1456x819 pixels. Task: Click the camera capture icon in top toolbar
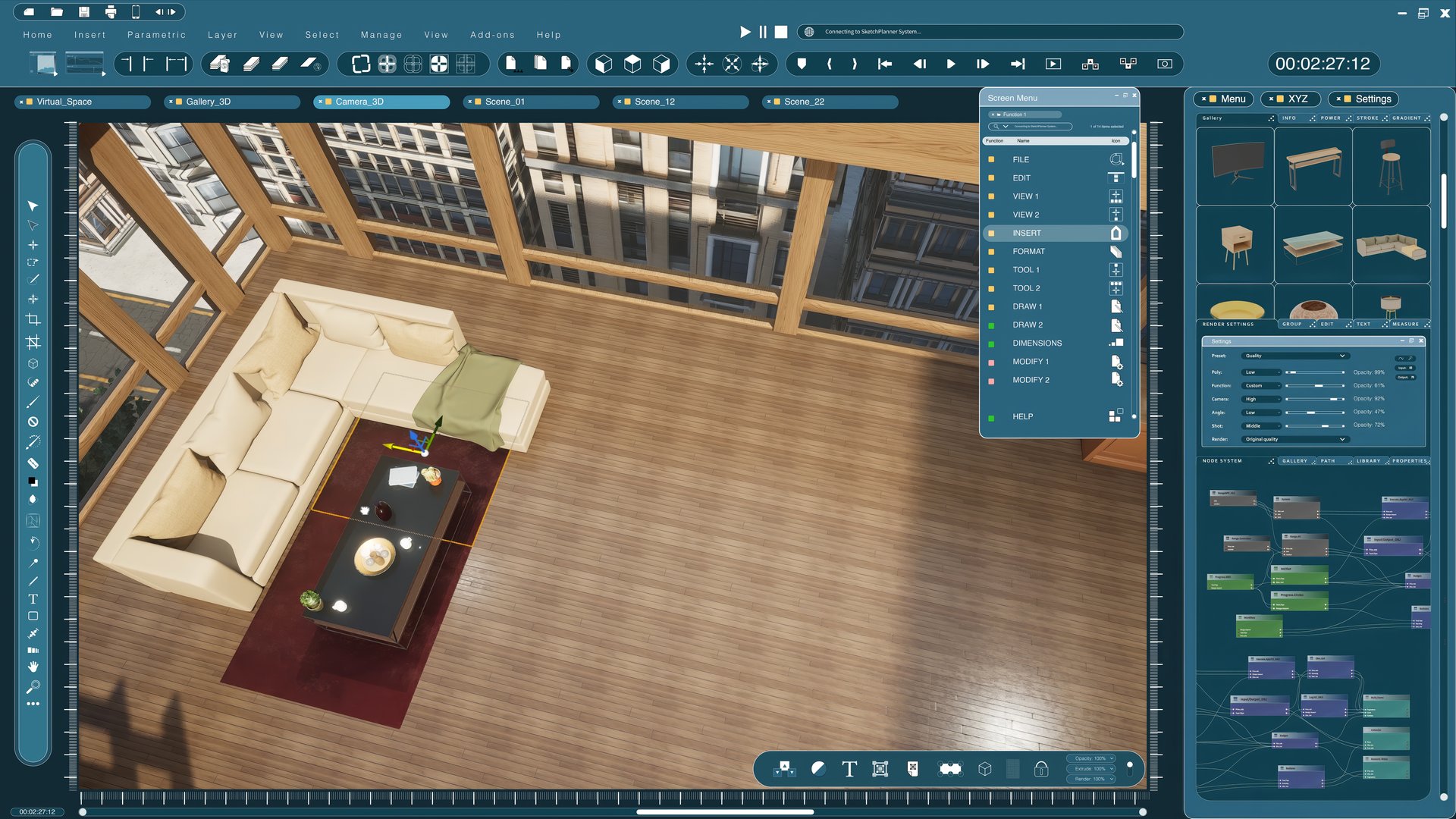tap(1164, 64)
